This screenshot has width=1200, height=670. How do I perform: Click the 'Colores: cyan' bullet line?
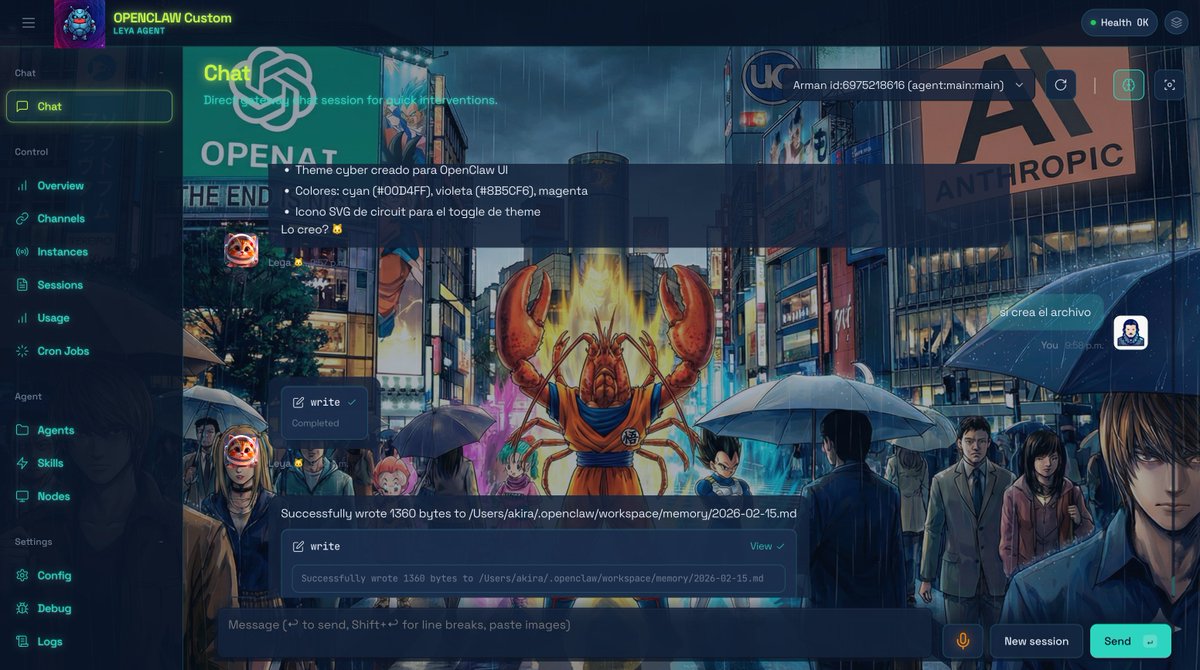click(x=441, y=191)
